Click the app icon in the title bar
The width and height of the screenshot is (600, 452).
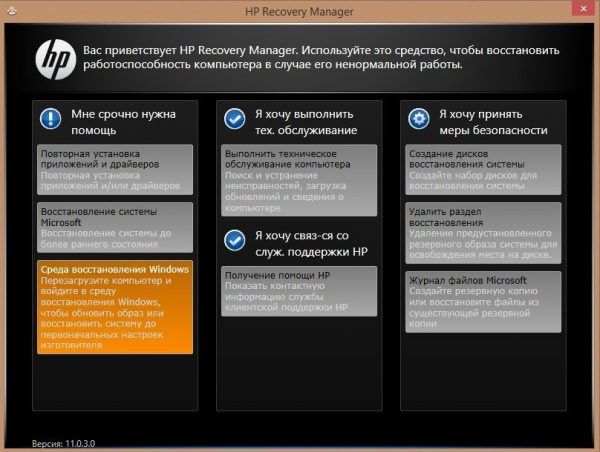coord(12,11)
